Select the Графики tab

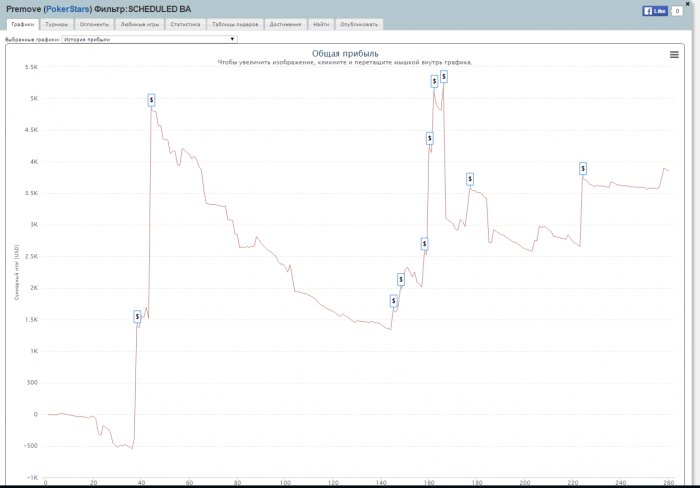click(x=23, y=25)
